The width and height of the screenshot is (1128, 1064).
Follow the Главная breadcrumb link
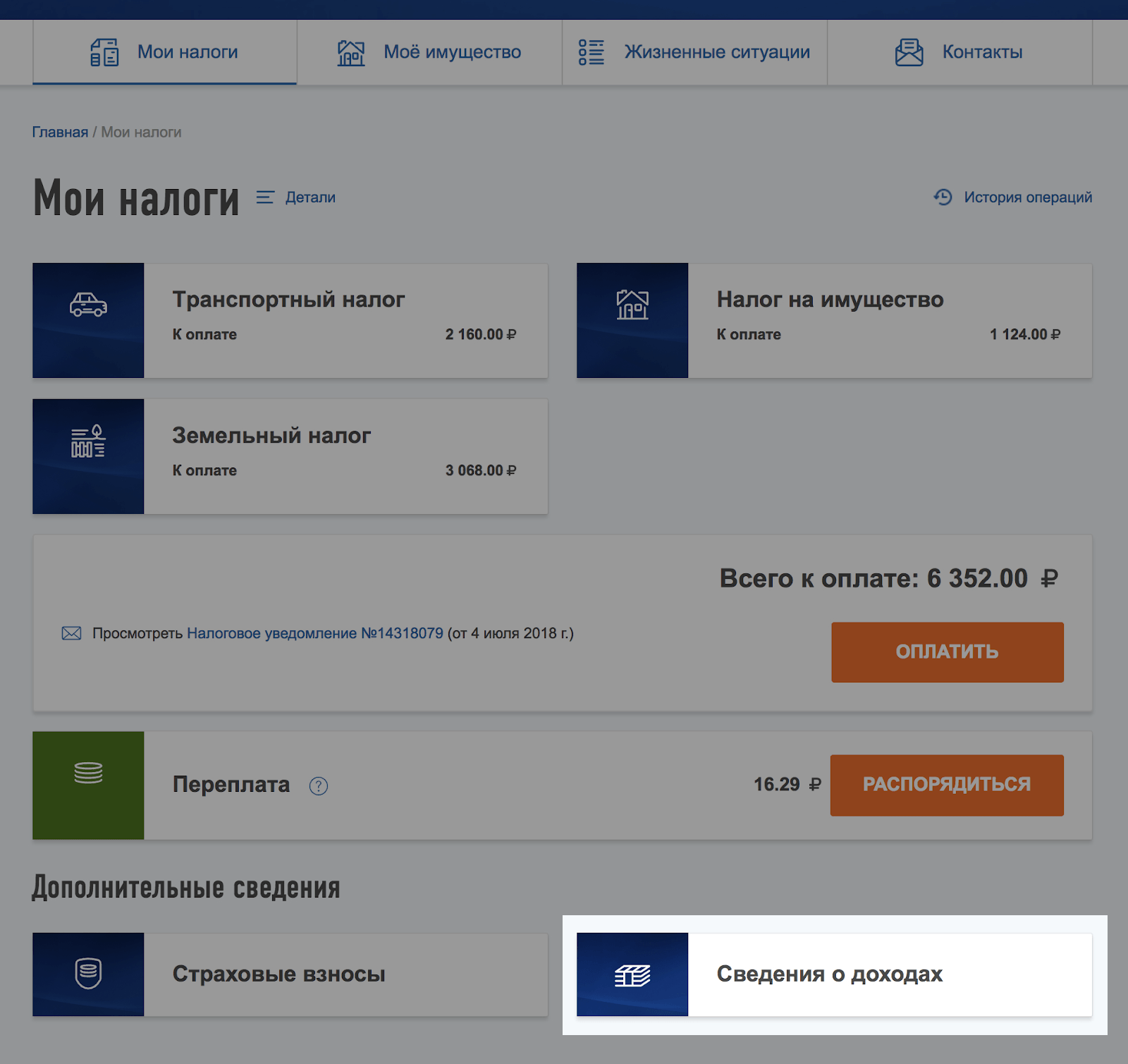pos(60,132)
